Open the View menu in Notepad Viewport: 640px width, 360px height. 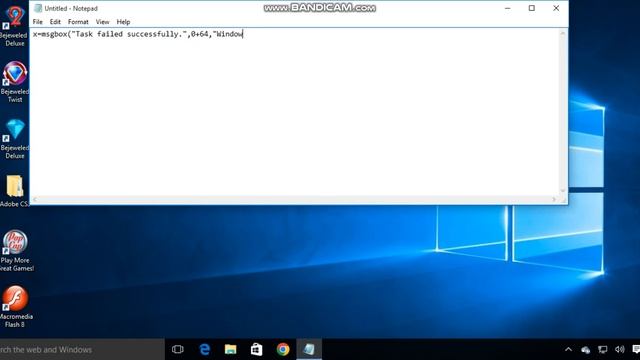point(102,22)
